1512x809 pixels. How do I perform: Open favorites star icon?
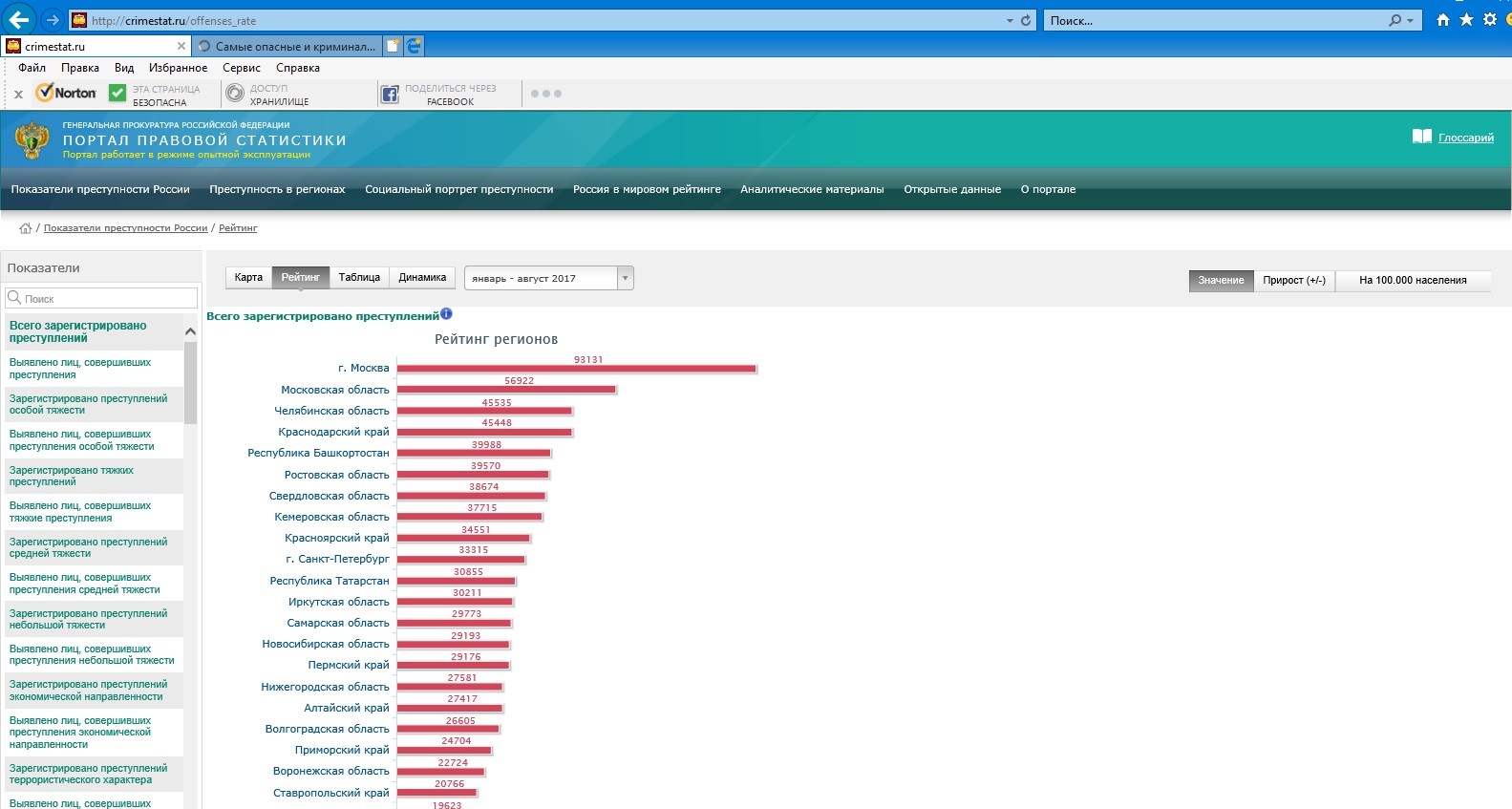[x=1466, y=19]
